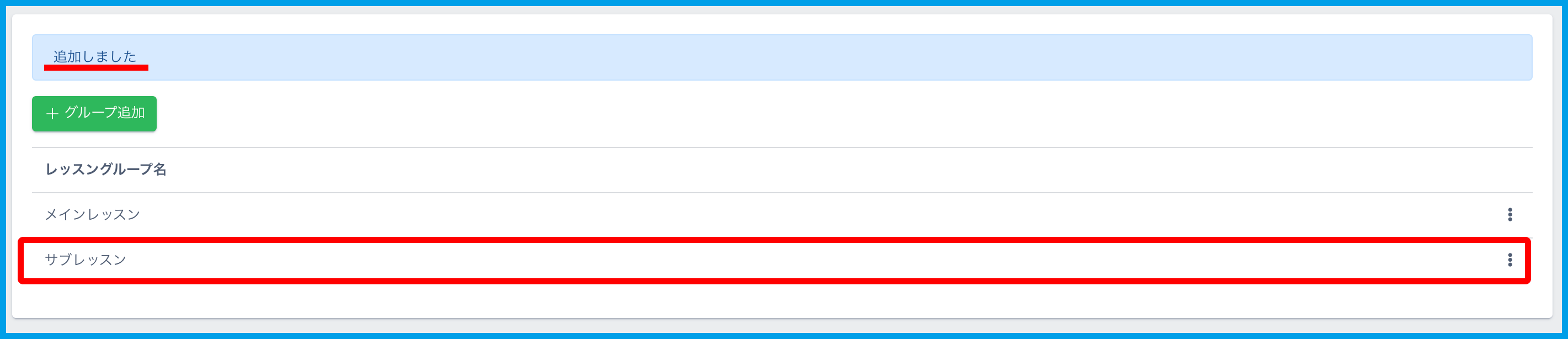Click the plus icon on グループ追加
This screenshot has height=339, width=1568.
[x=52, y=113]
